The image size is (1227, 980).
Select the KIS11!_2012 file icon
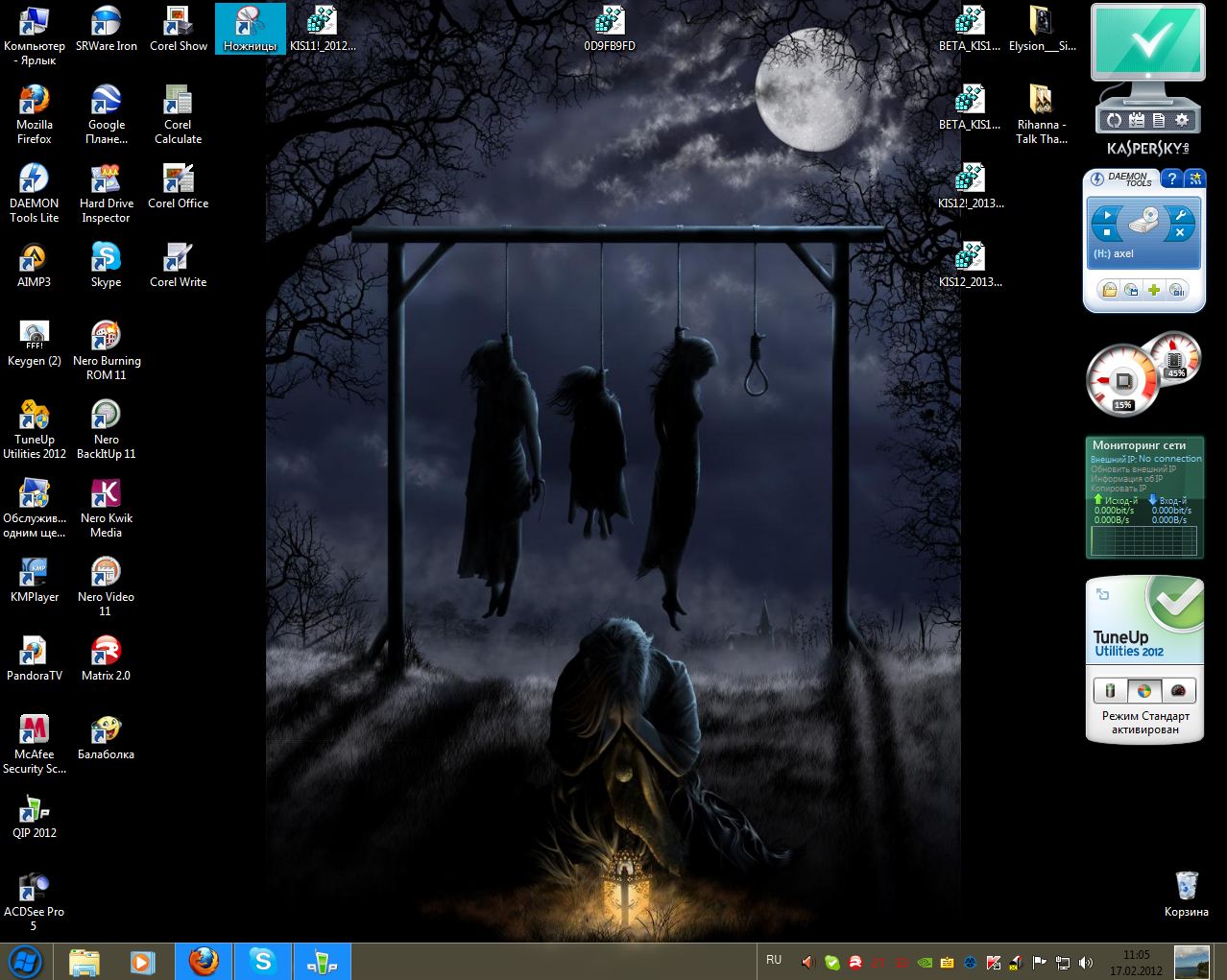(323, 29)
